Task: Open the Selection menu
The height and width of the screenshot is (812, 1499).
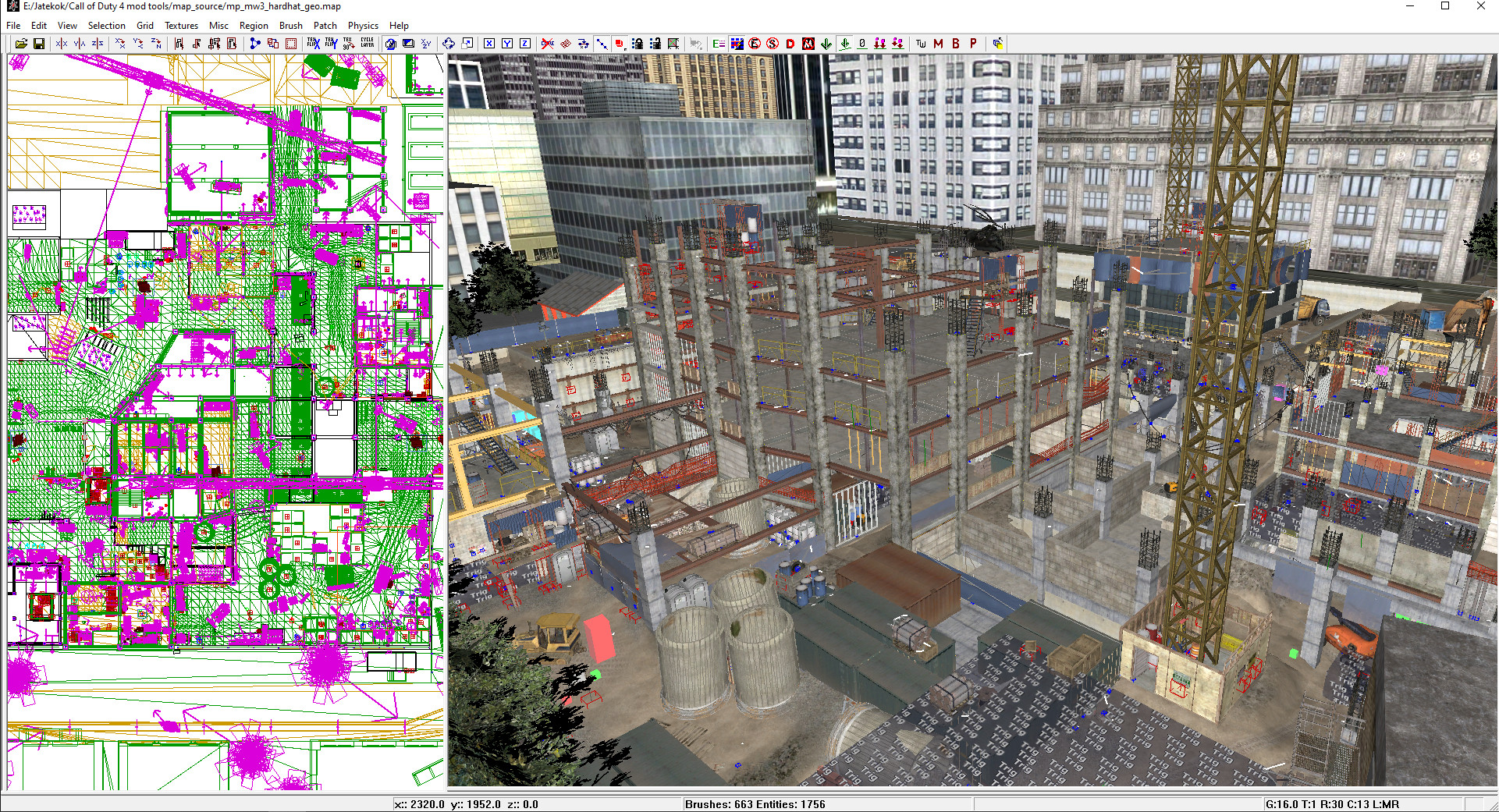Action: [107, 26]
